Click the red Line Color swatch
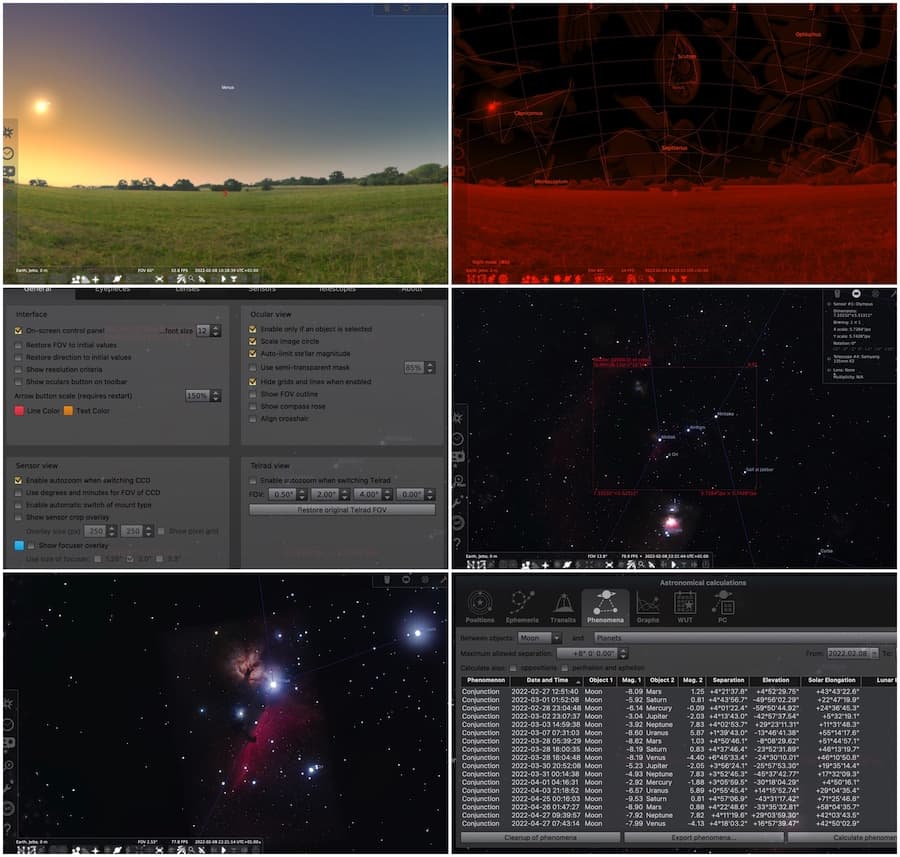This screenshot has width=900, height=857. coord(19,410)
